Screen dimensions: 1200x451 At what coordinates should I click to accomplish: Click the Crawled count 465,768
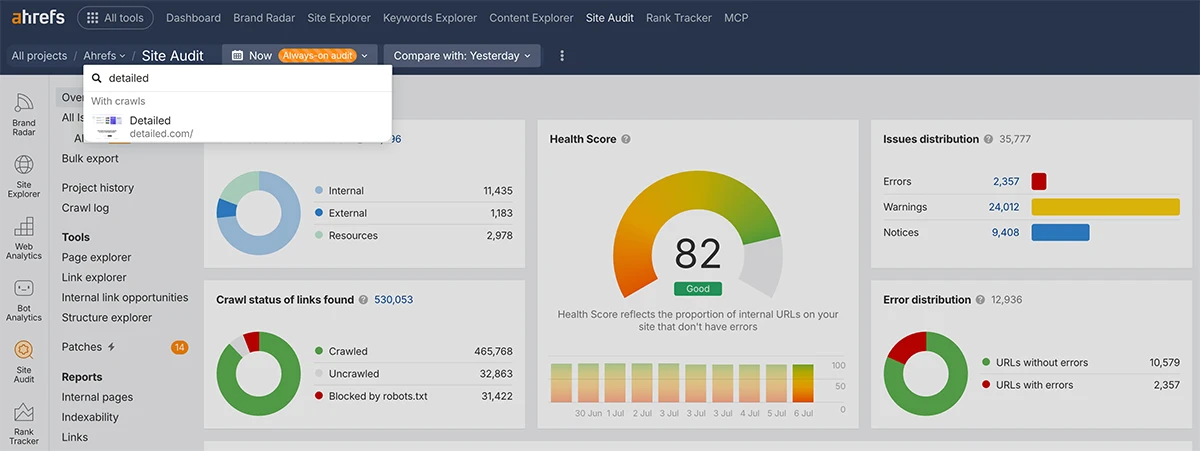(493, 351)
